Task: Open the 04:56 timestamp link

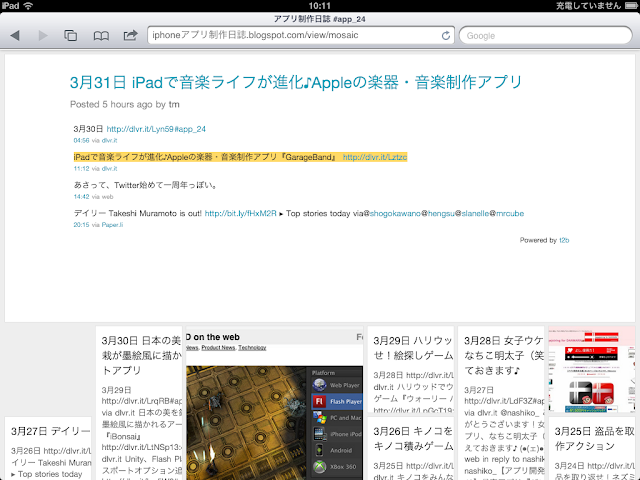Action: click(x=81, y=140)
